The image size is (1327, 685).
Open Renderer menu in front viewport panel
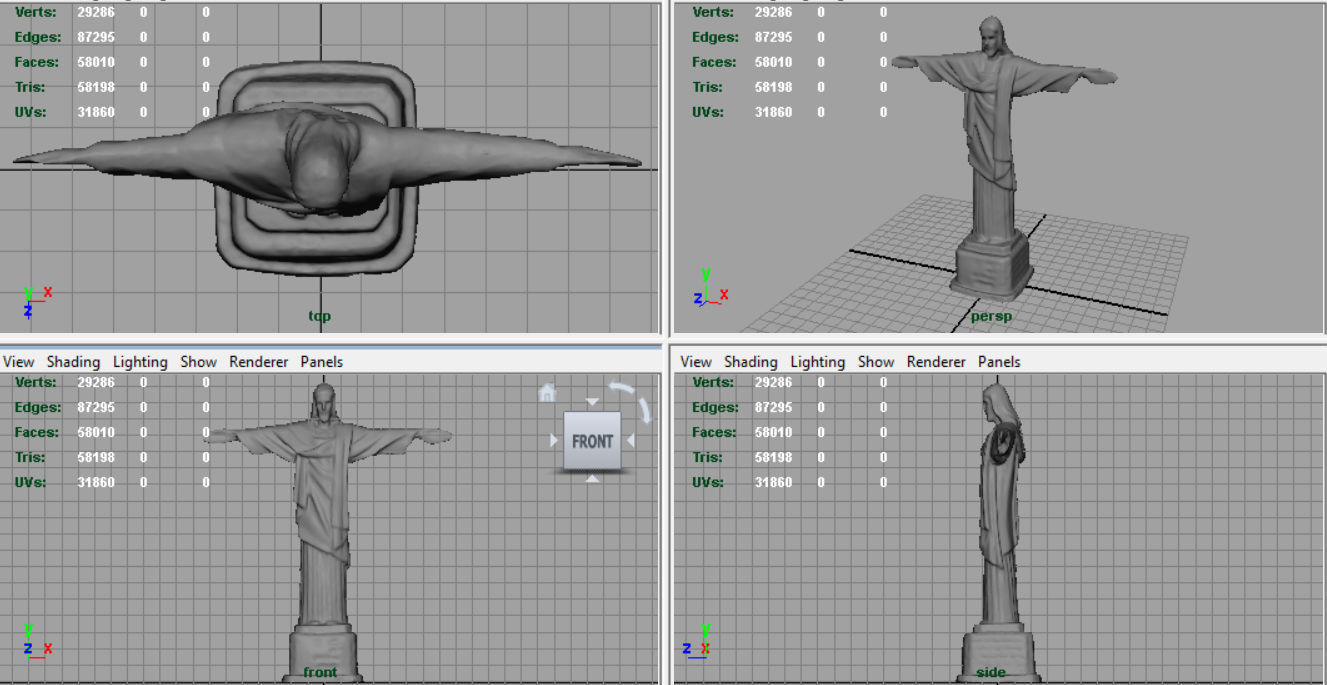(258, 362)
